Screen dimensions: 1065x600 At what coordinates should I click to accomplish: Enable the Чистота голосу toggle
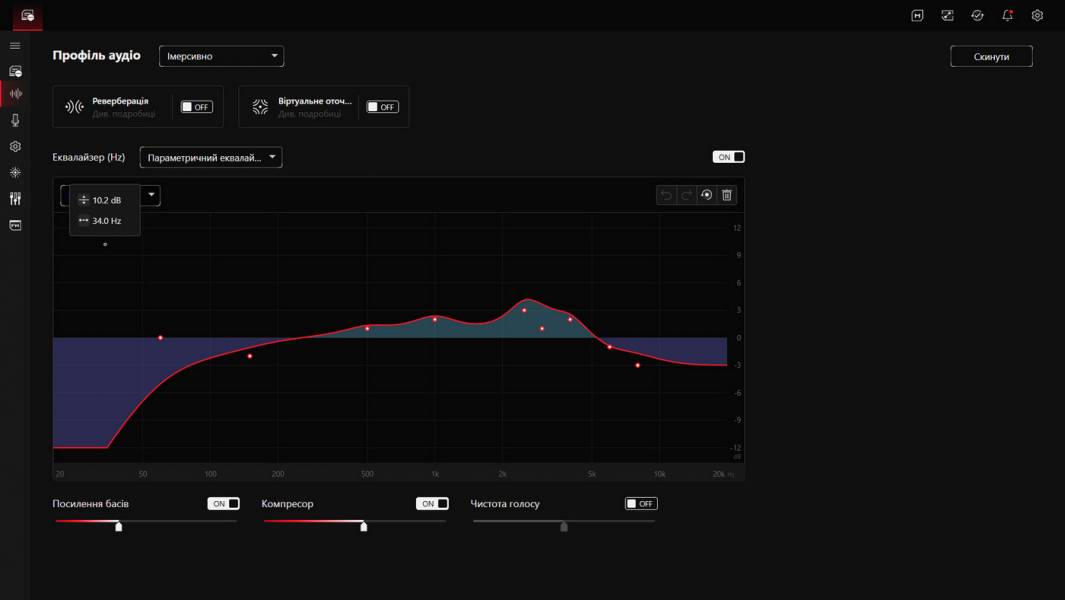pos(641,504)
